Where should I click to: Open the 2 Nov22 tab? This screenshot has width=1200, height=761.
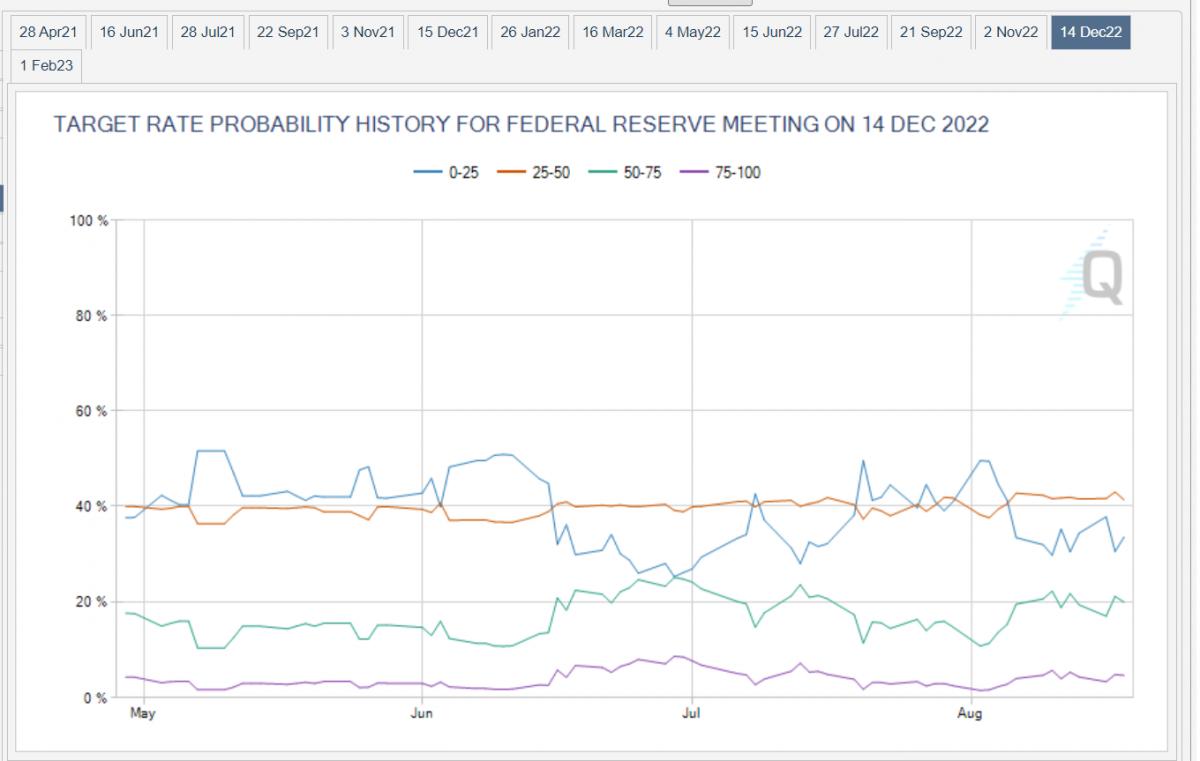(x=1011, y=32)
